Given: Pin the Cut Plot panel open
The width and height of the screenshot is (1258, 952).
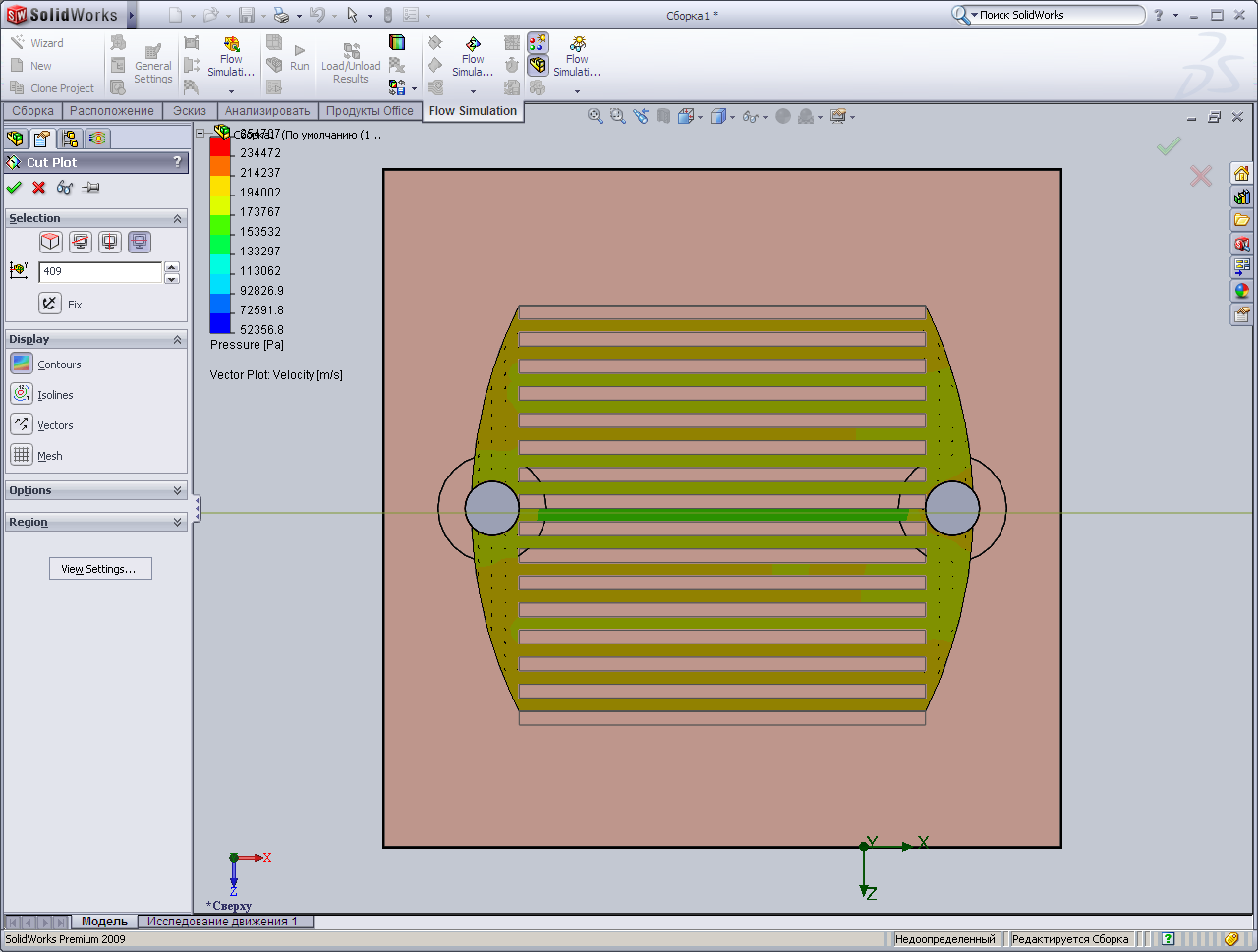Looking at the screenshot, I should [91, 187].
